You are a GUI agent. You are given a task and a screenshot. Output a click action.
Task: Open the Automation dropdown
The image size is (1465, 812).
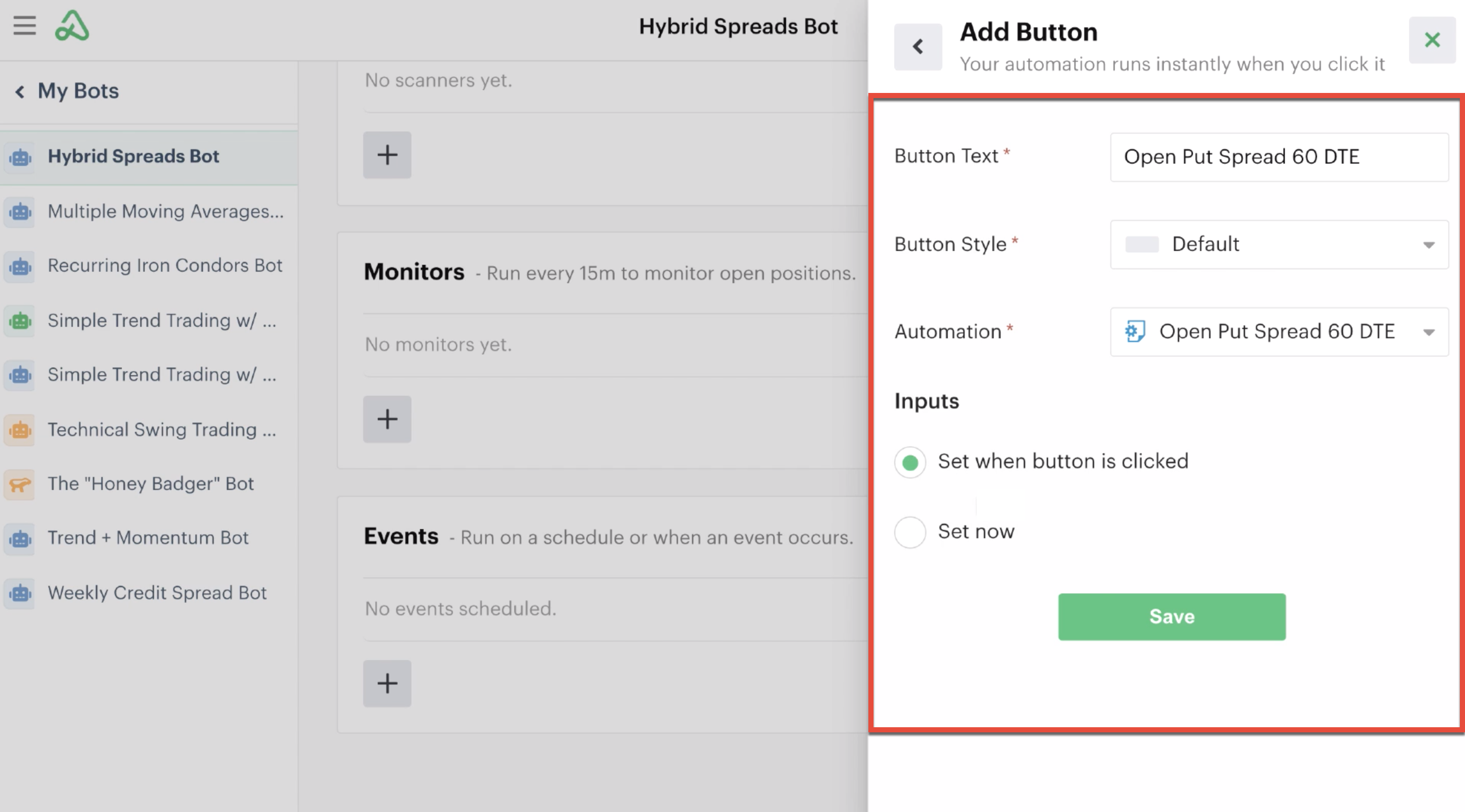tap(1279, 332)
